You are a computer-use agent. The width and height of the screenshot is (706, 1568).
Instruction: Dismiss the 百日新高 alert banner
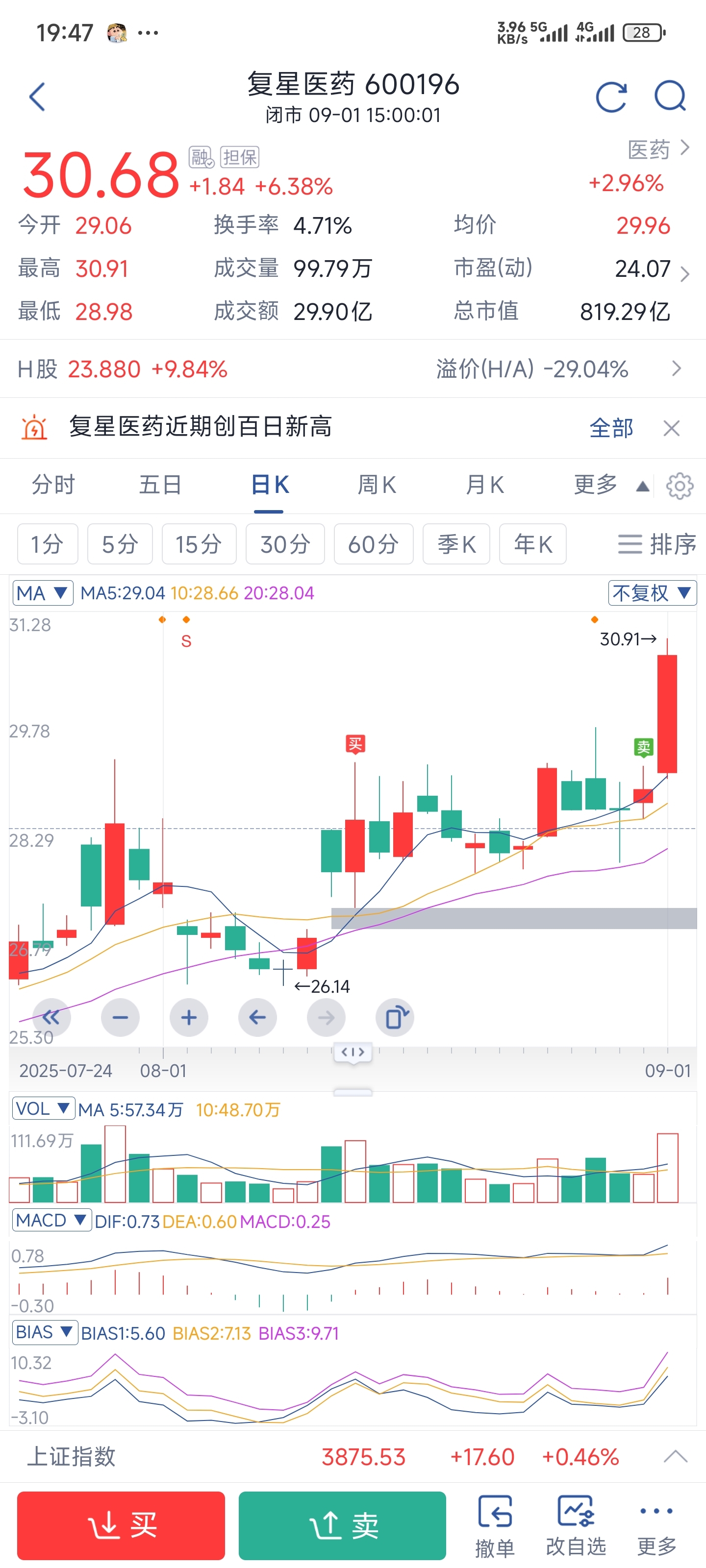coord(671,428)
